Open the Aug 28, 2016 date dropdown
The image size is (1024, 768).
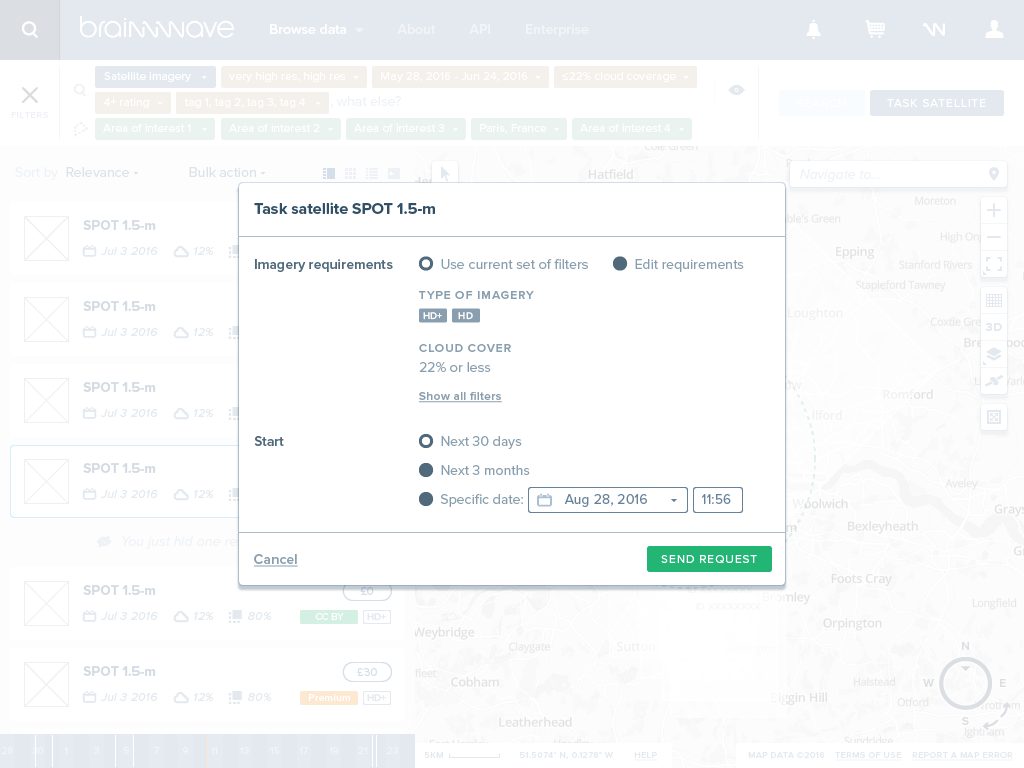(607, 500)
